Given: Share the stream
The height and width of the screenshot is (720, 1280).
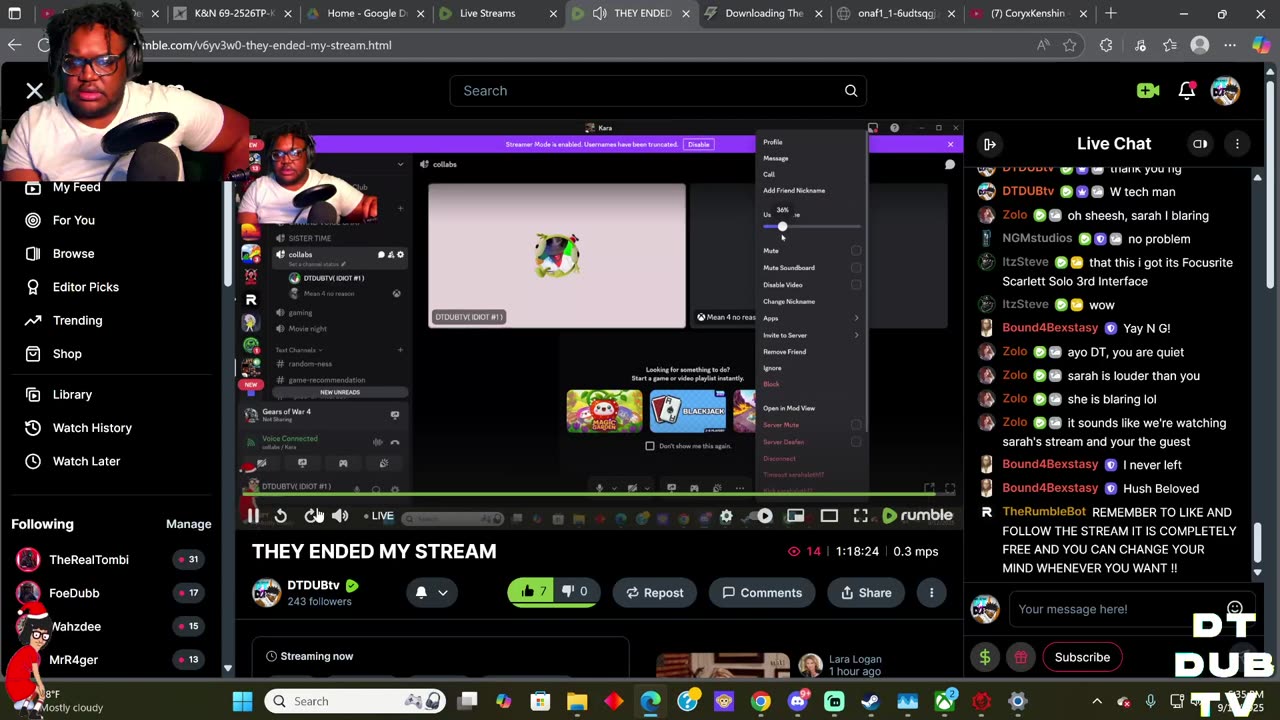Looking at the screenshot, I should 866,592.
